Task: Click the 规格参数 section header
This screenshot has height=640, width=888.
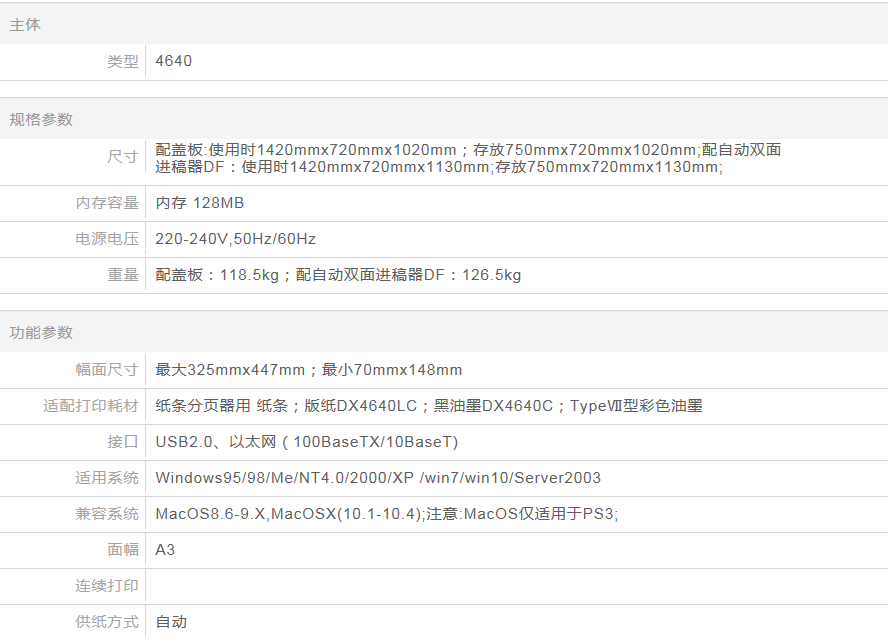Action: click(x=41, y=119)
